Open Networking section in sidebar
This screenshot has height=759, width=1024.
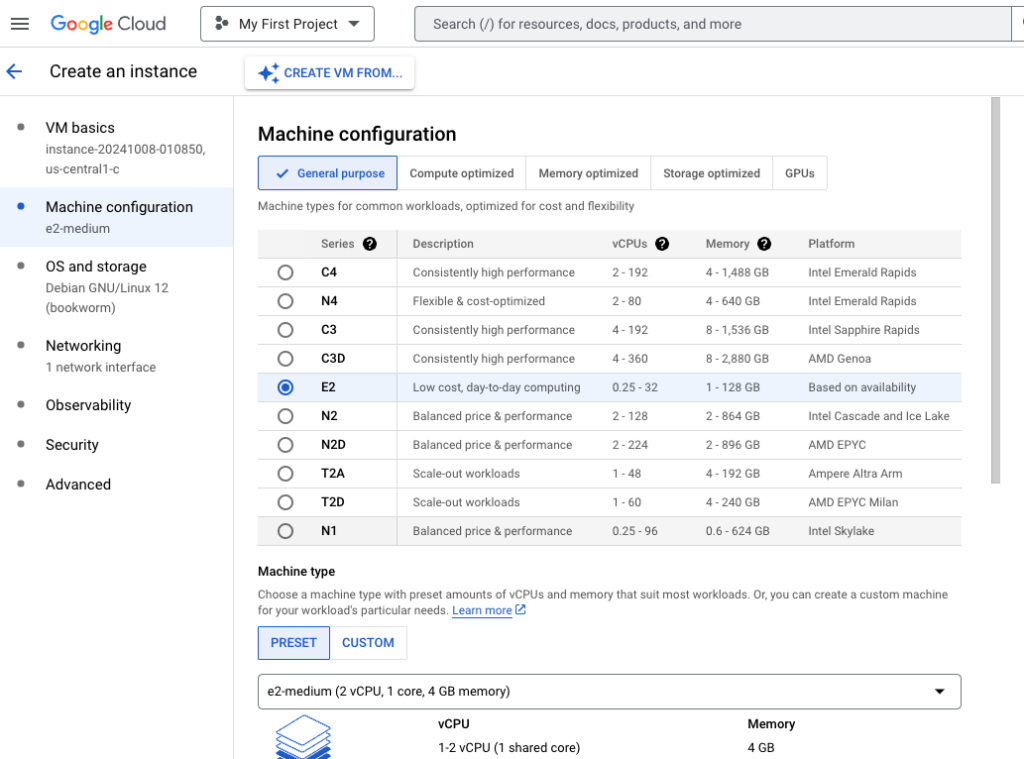point(116,355)
